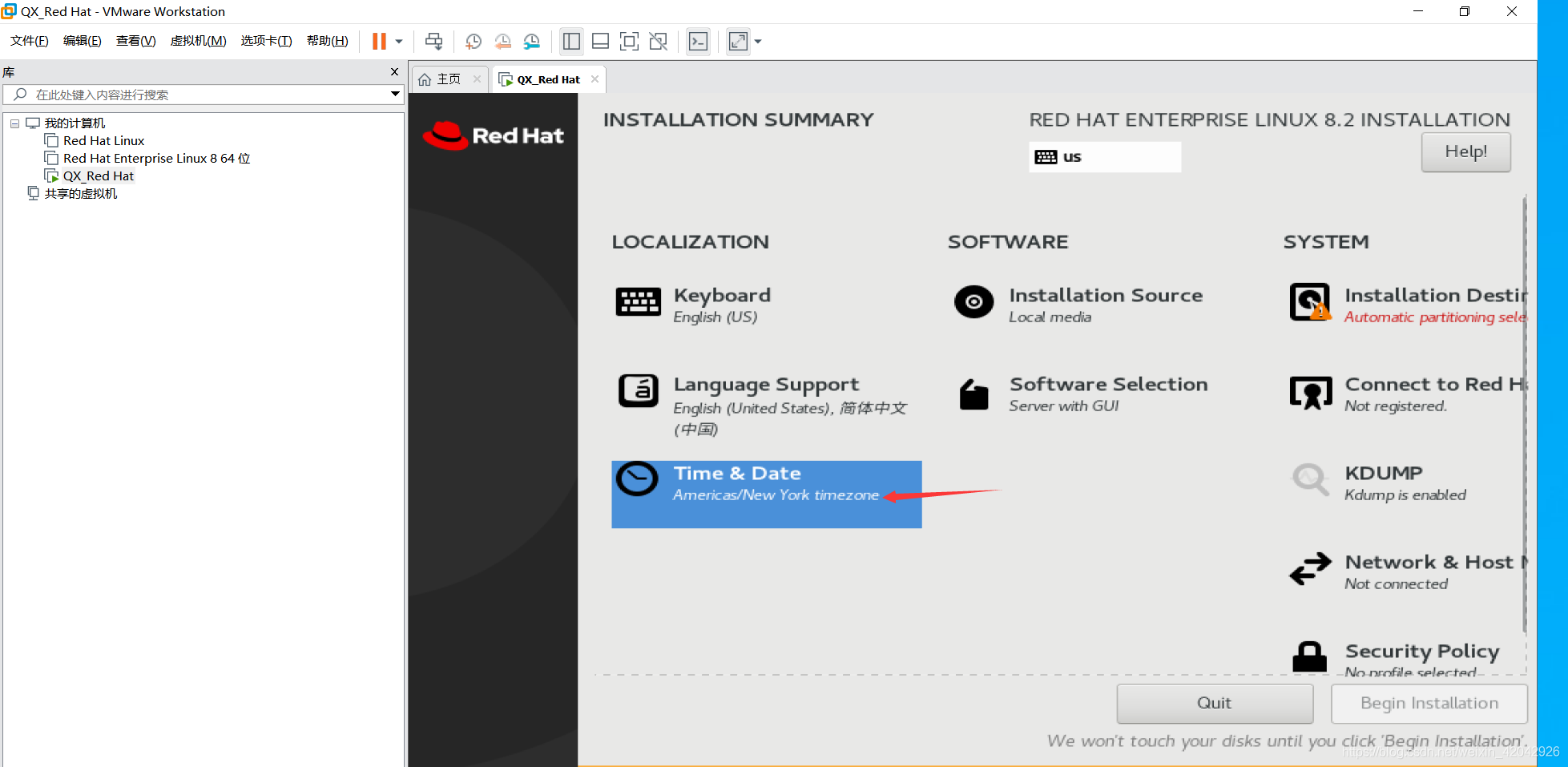Click the us keyboard layout indicator

(x=1105, y=157)
